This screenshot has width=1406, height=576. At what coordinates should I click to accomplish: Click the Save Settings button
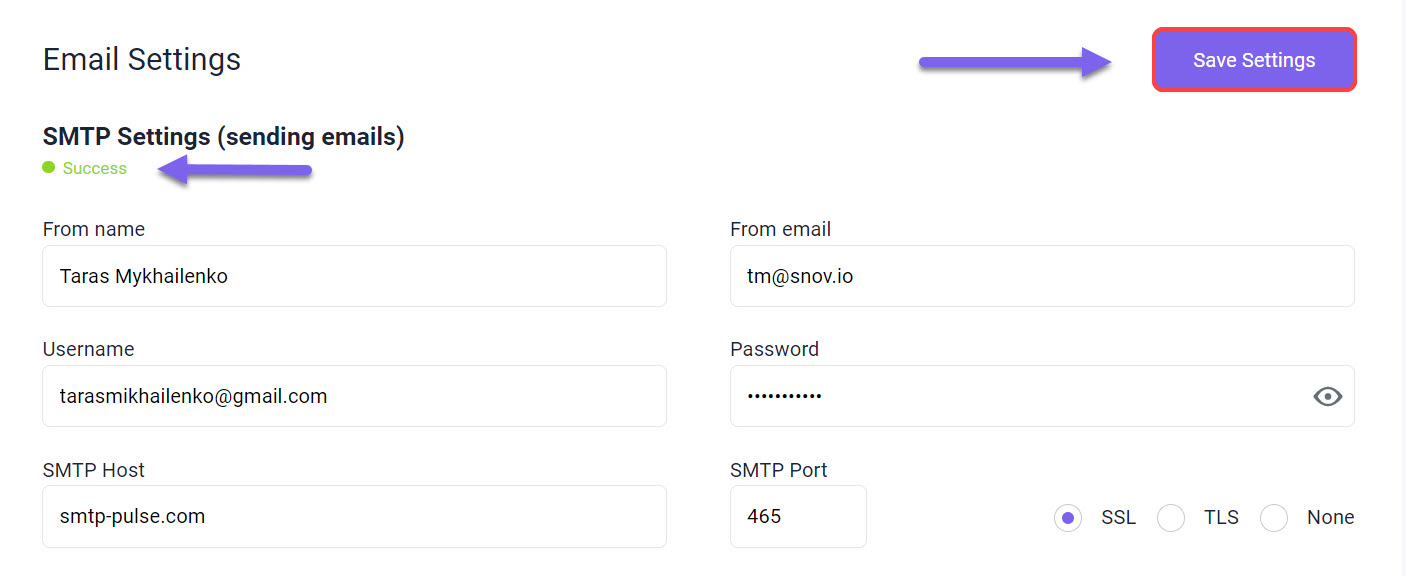click(1254, 60)
